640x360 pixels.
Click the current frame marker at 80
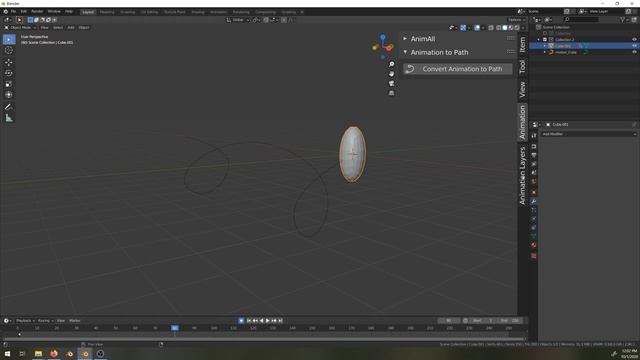tap(175, 328)
